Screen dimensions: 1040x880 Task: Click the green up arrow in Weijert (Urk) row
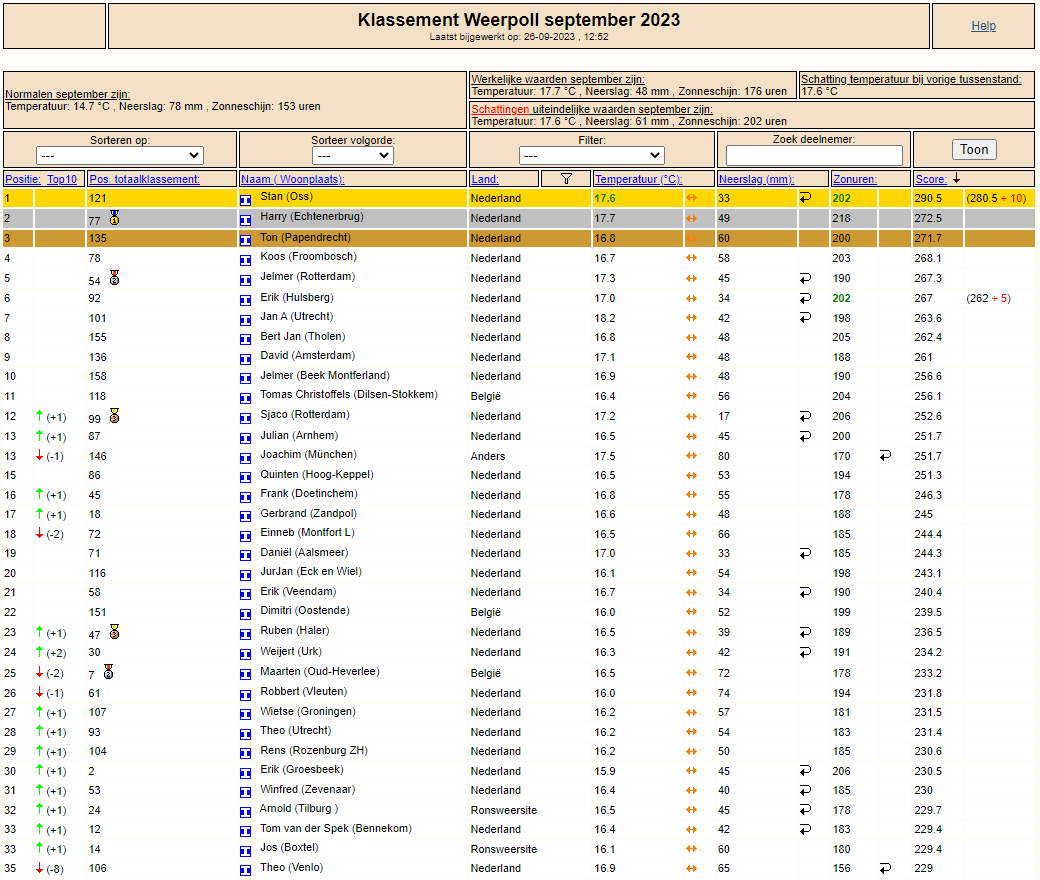tap(40, 652)
